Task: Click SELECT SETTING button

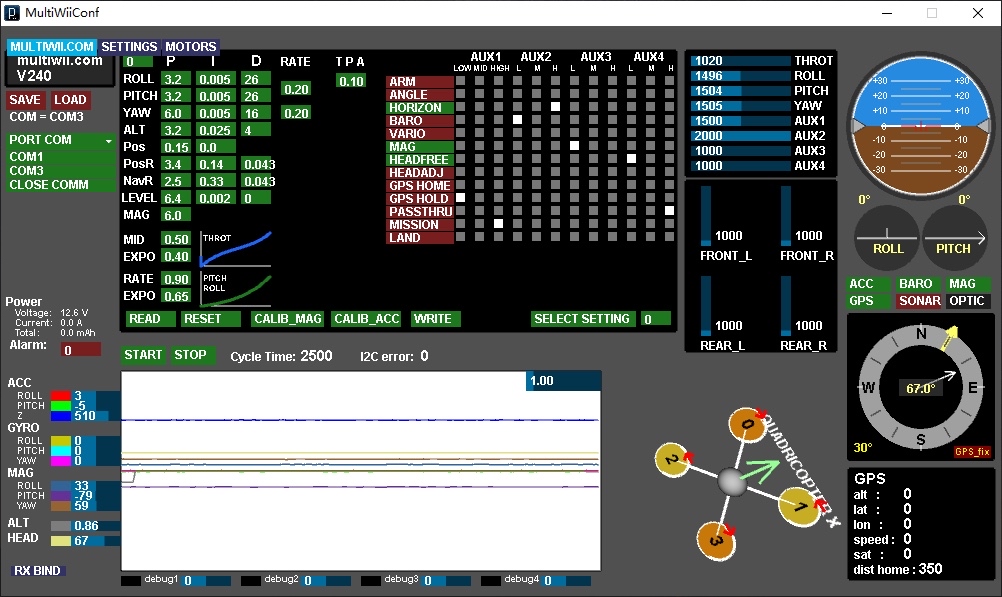Action: tap(583, 319)
